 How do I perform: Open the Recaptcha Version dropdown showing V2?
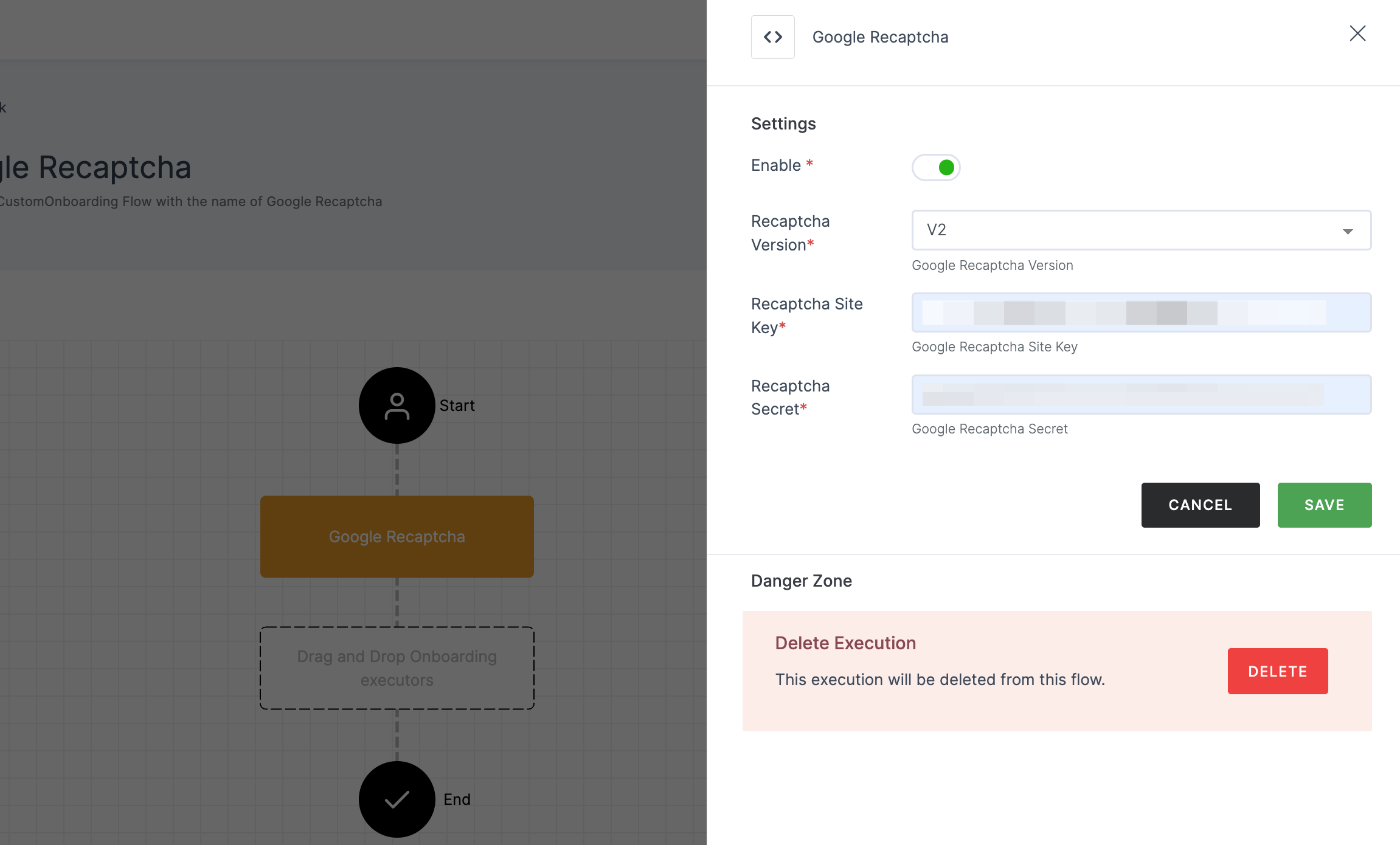1142,230
